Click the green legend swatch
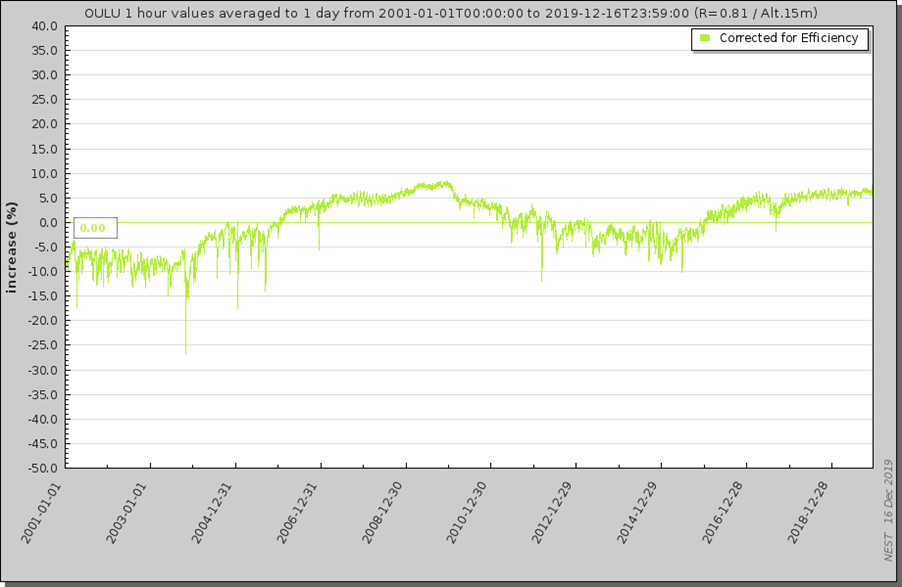This screenshot has width=902, height=587. pyautogui.click(x=705, y=38)
